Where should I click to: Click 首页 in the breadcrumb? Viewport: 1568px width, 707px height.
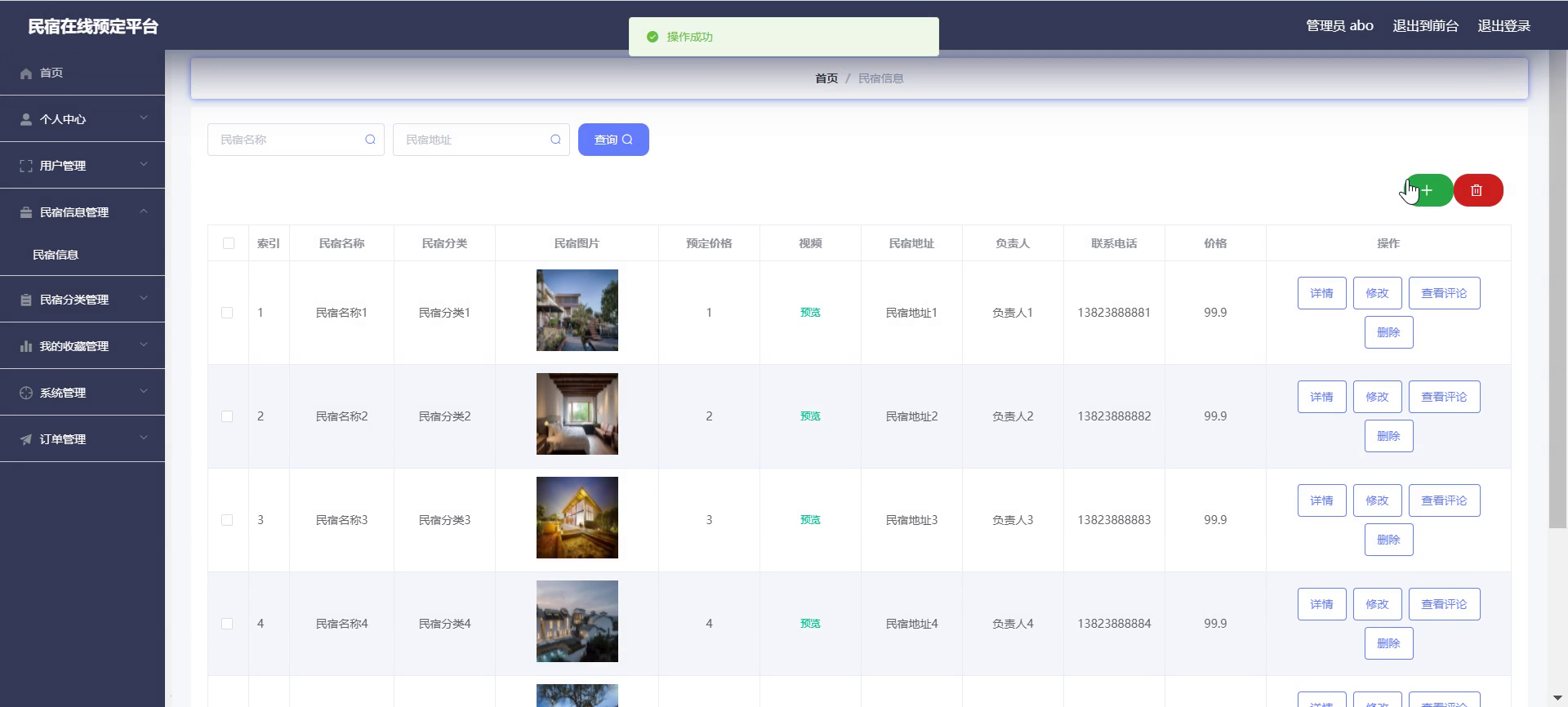point(826,78)
